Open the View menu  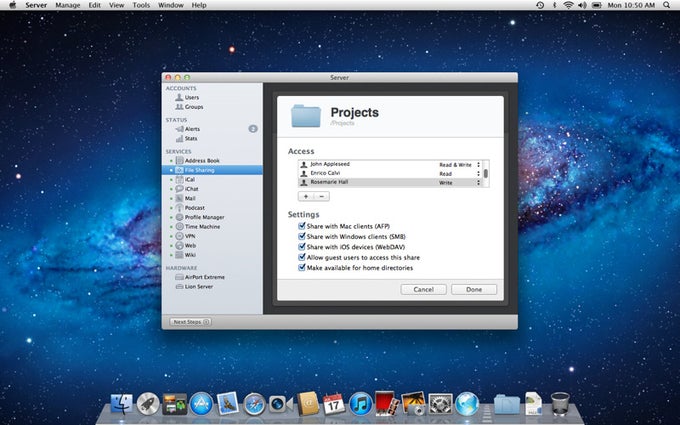pyautogui.click(x=116, y=5)
